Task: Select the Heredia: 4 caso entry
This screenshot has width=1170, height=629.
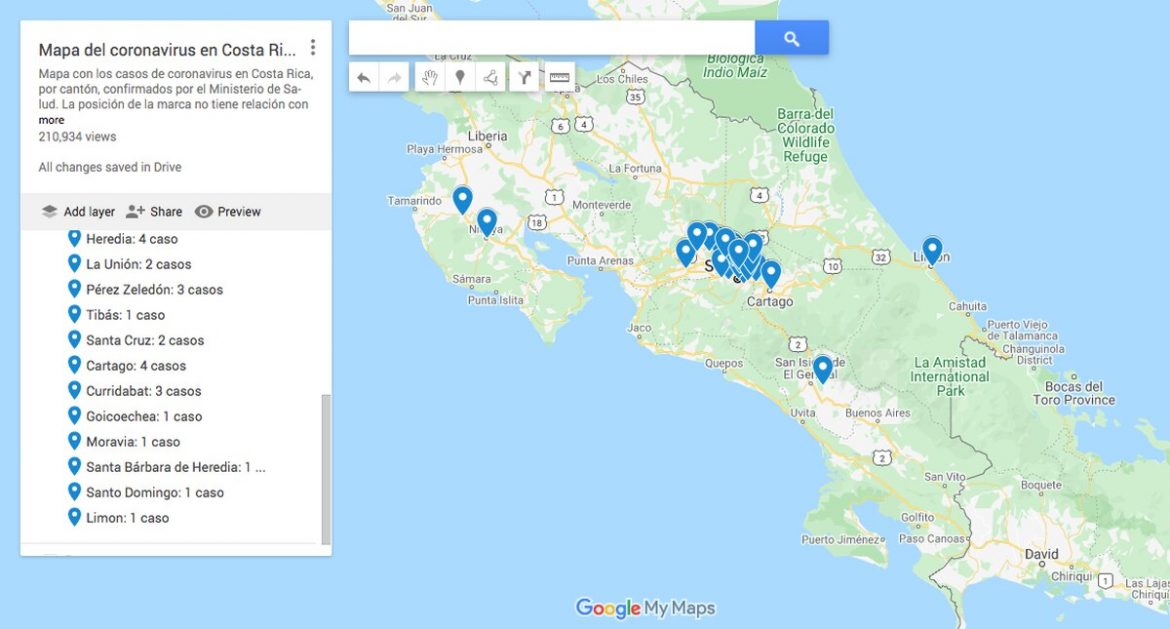Action: click(x=131, y=238)
